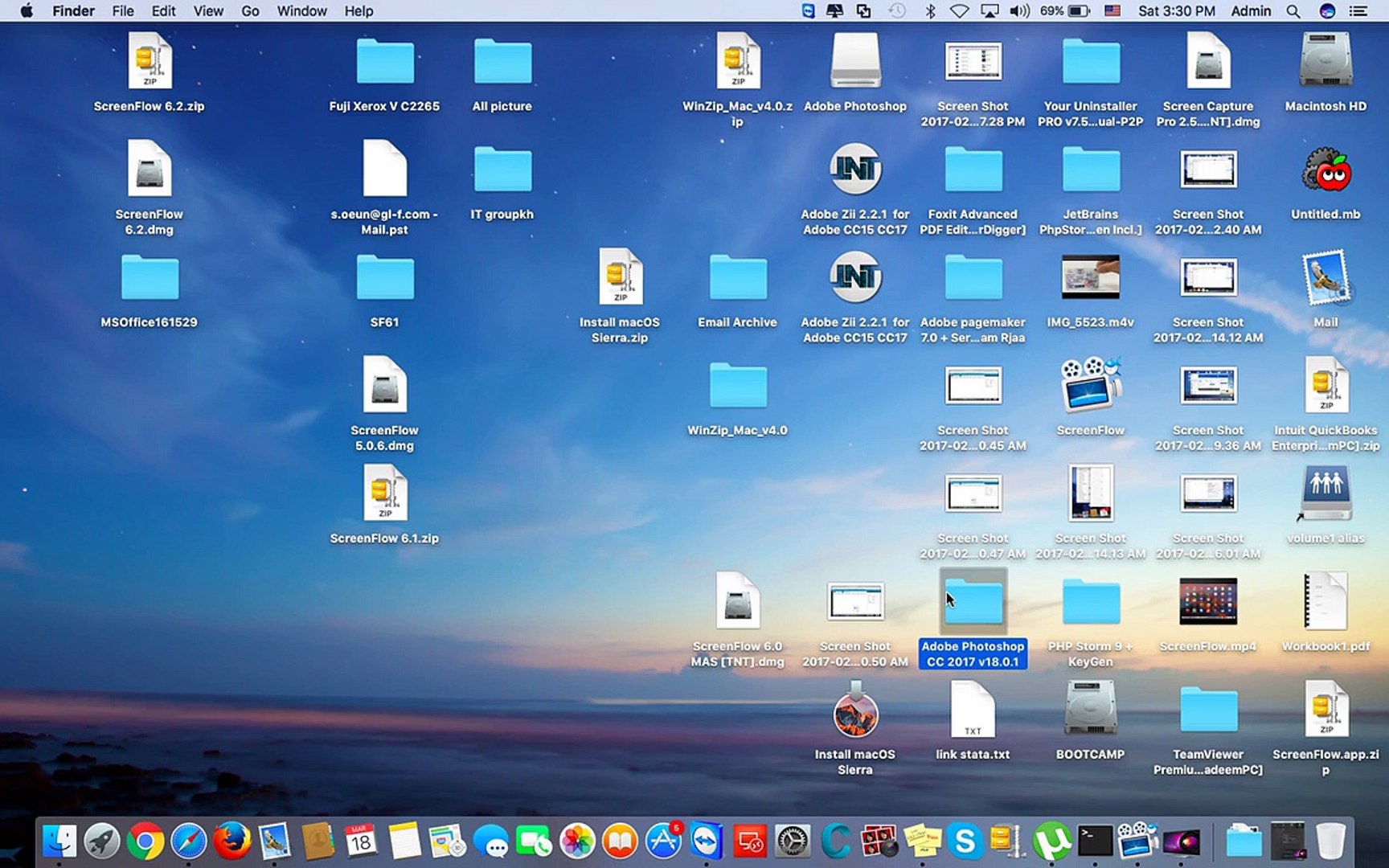Open Google Chrome from the dock
This screenshot has height=868, width=1389.
tap(145, 841)
